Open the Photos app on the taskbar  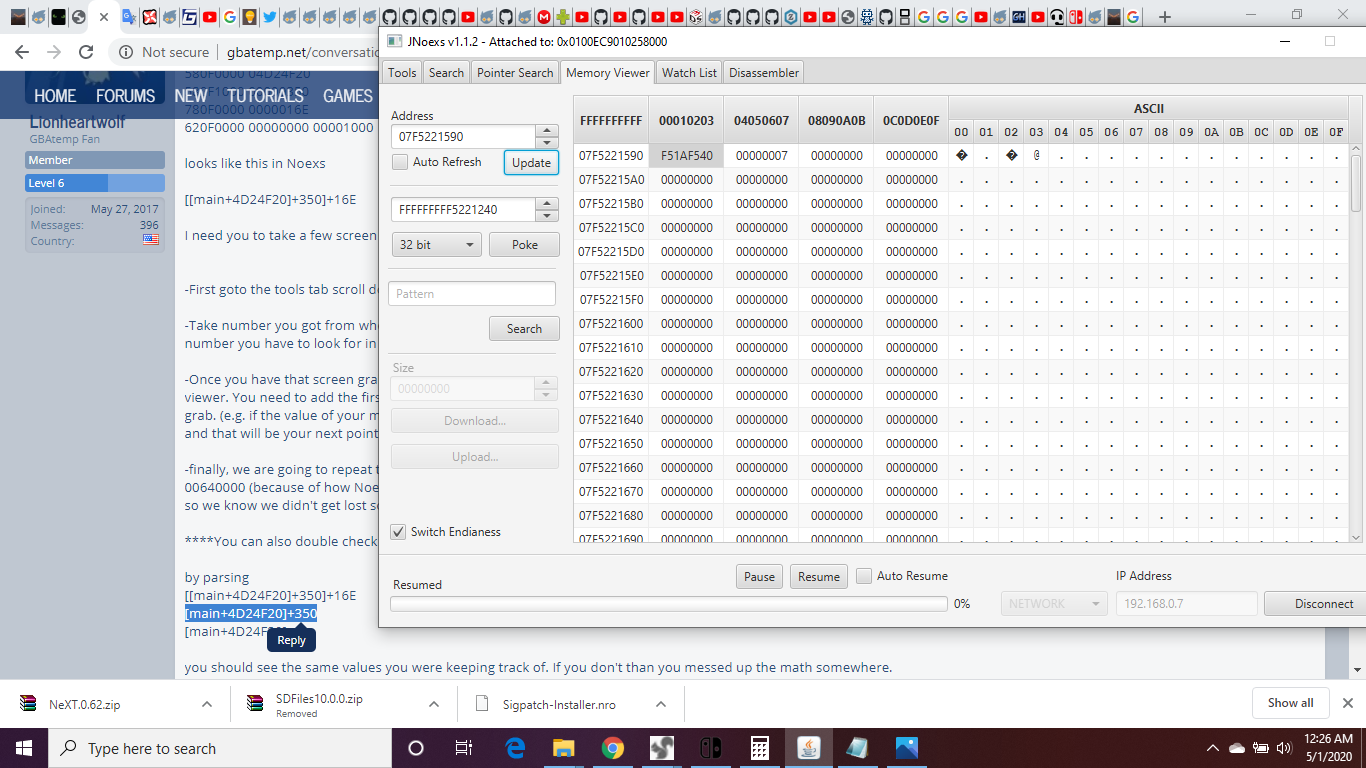[x=907, y=748]
